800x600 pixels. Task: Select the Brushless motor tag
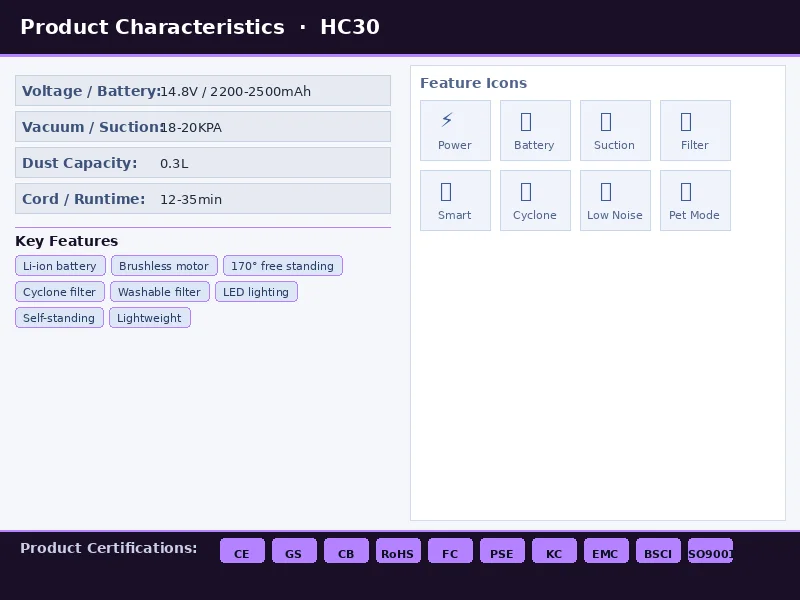[164, 266]
